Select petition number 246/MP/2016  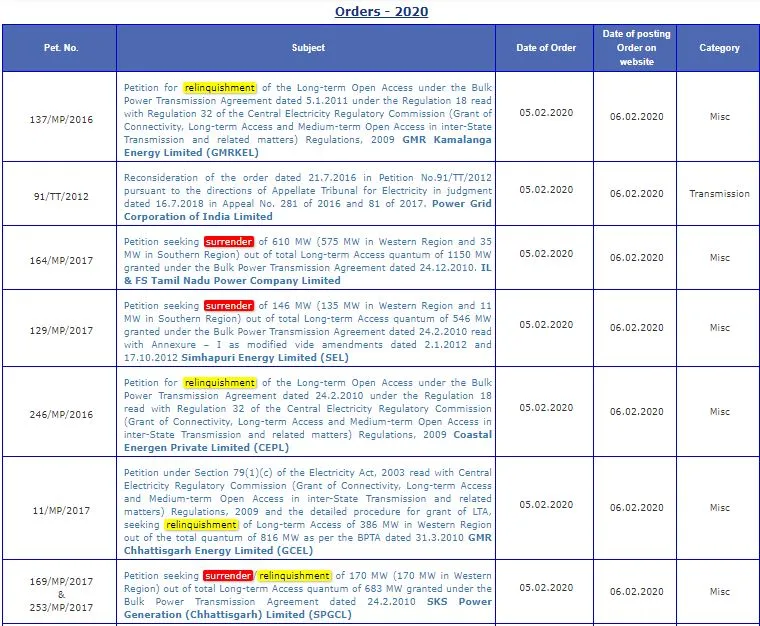coord(61,414)
